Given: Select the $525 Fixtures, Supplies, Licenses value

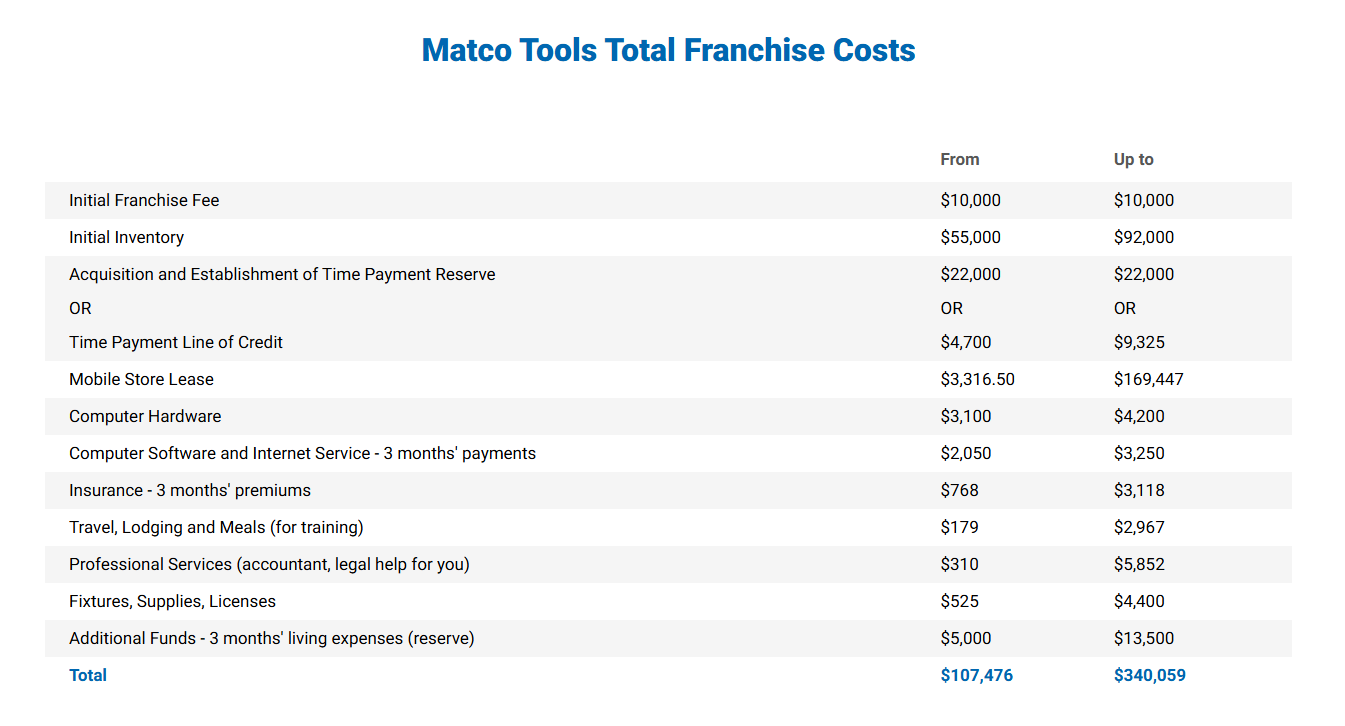Looking at the screenshot, I should point(960,601).
